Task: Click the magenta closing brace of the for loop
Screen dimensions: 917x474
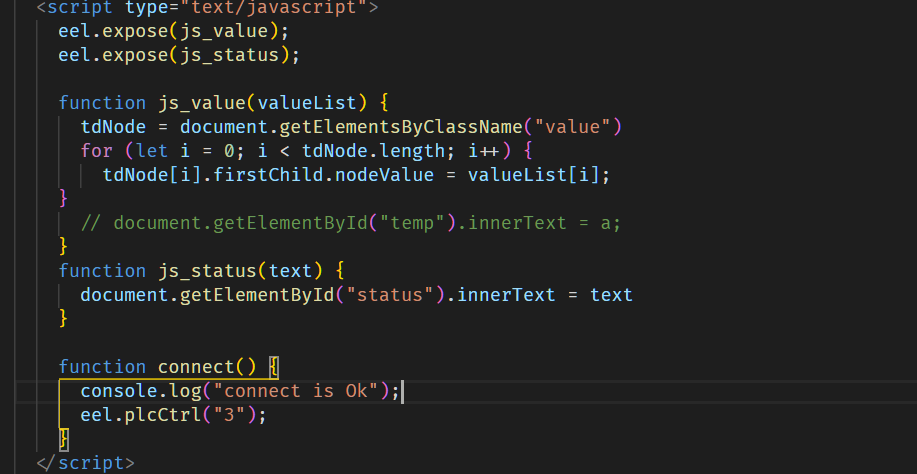Action: tap(64, 198)
